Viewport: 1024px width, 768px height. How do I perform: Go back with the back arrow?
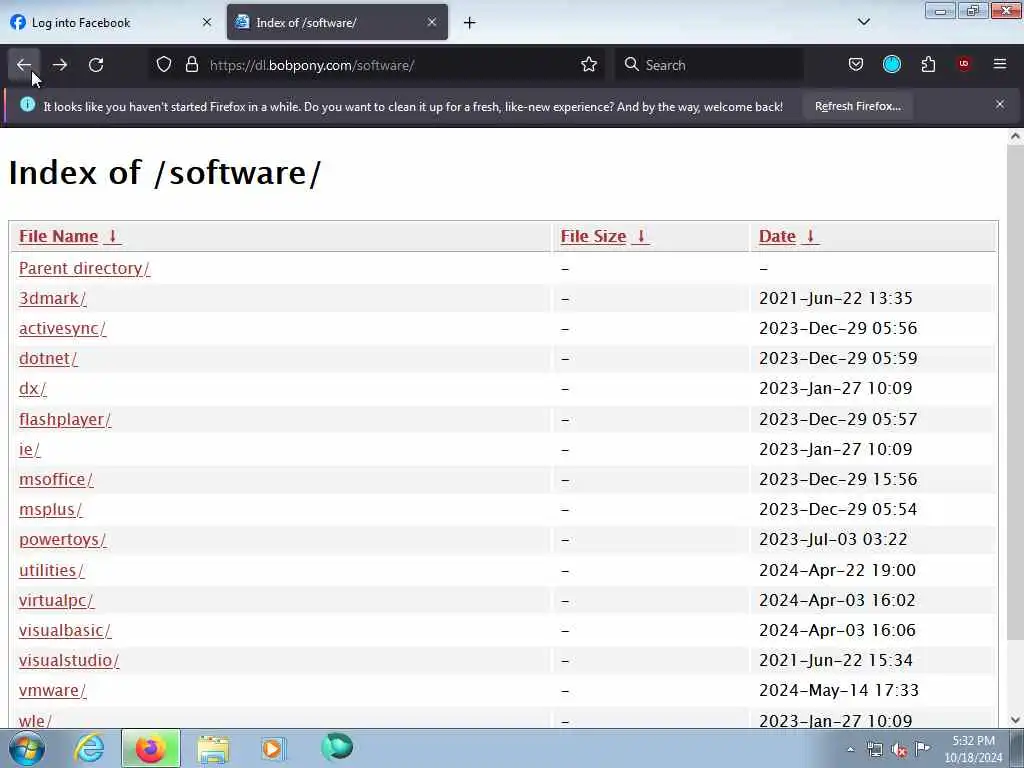(x=24, y=65)
